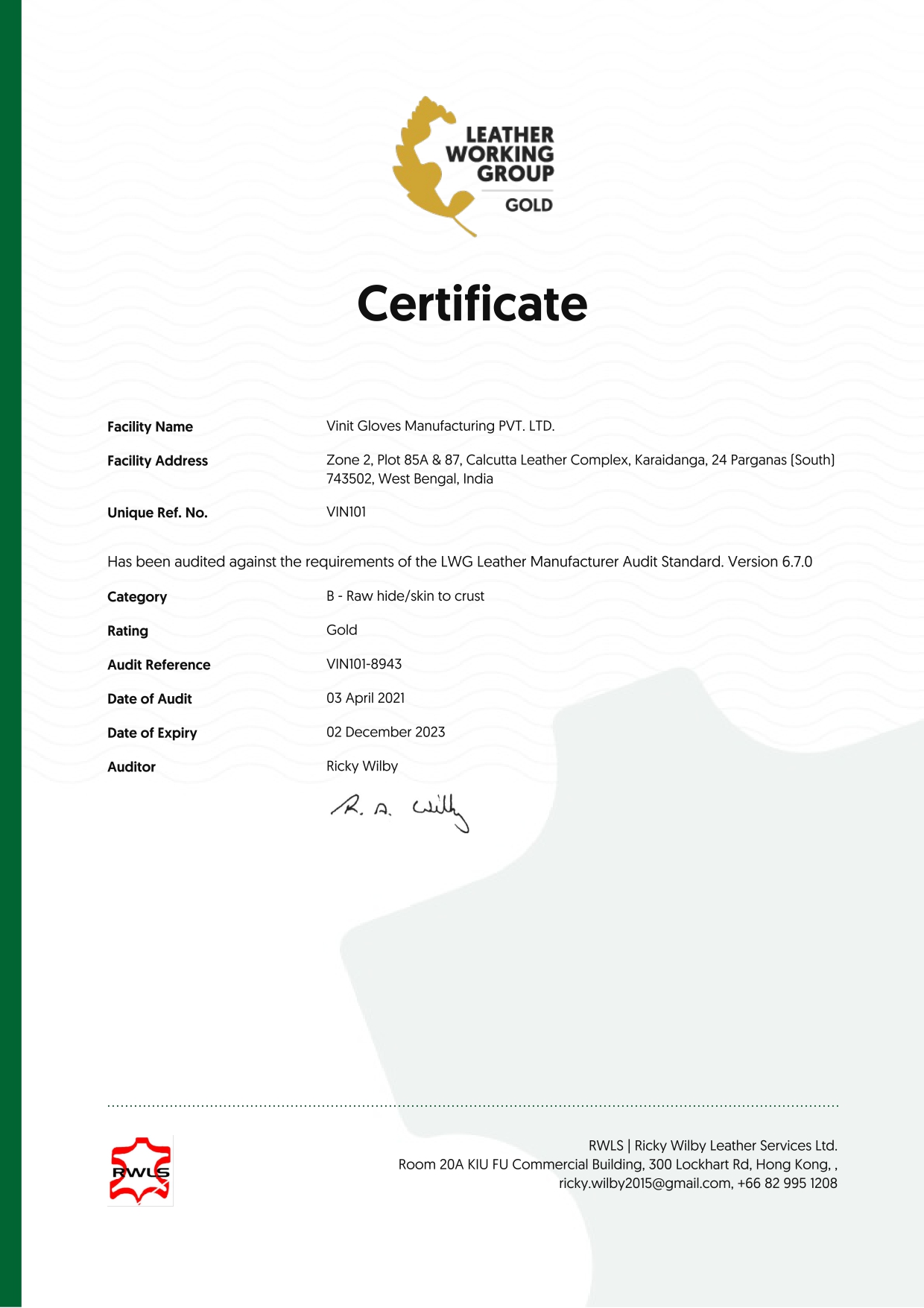Click the red RWLS hide logo

(140, 1170)
